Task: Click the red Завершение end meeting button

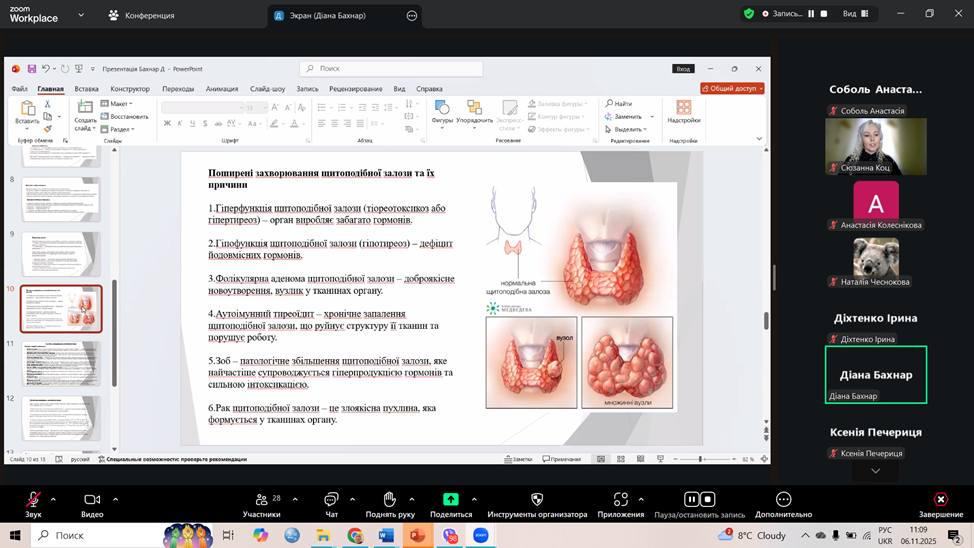Action: (x=940, y=499)
